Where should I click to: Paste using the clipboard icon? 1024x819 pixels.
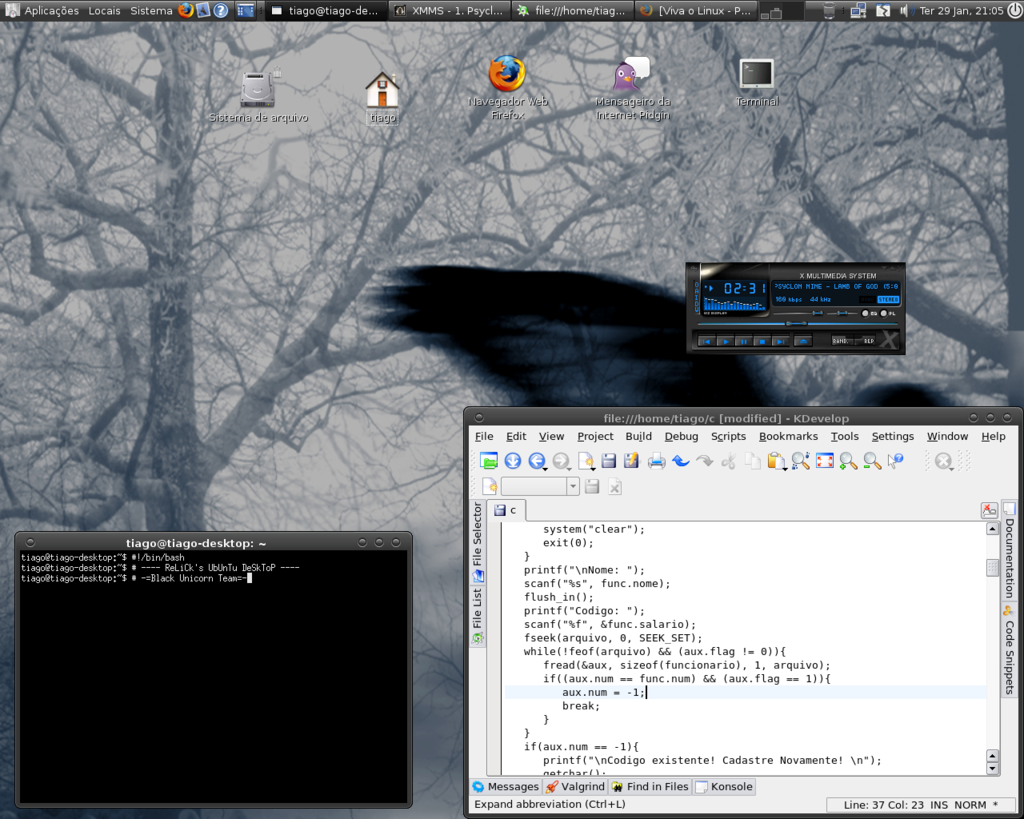775,461
